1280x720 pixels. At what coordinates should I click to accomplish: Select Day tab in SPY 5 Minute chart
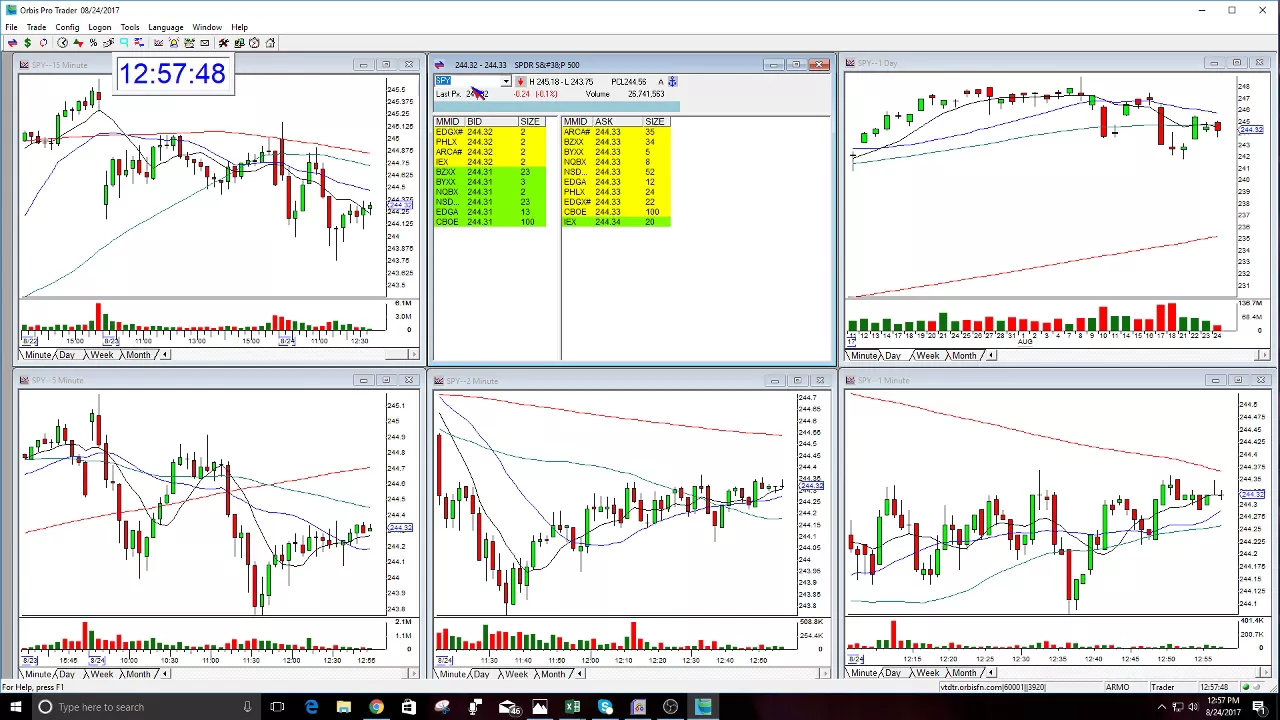coord(67,674)
